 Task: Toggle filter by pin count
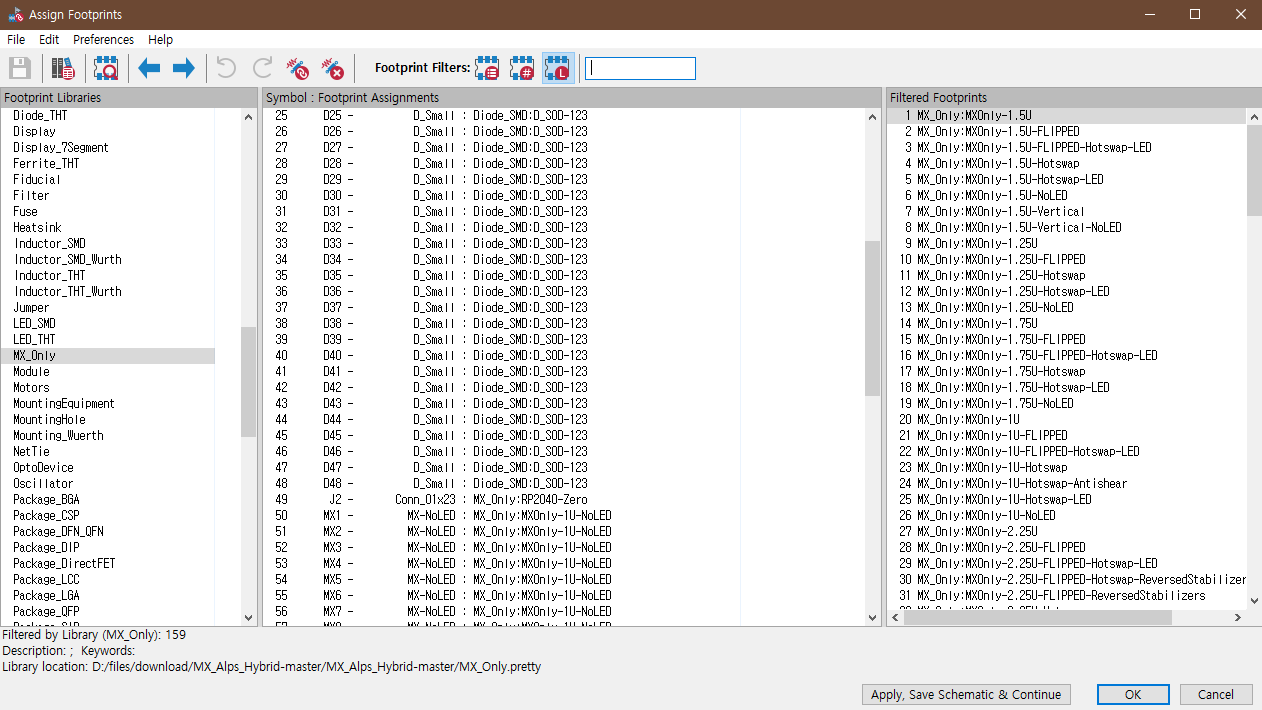pyautogui.click(x=523, y=69)
